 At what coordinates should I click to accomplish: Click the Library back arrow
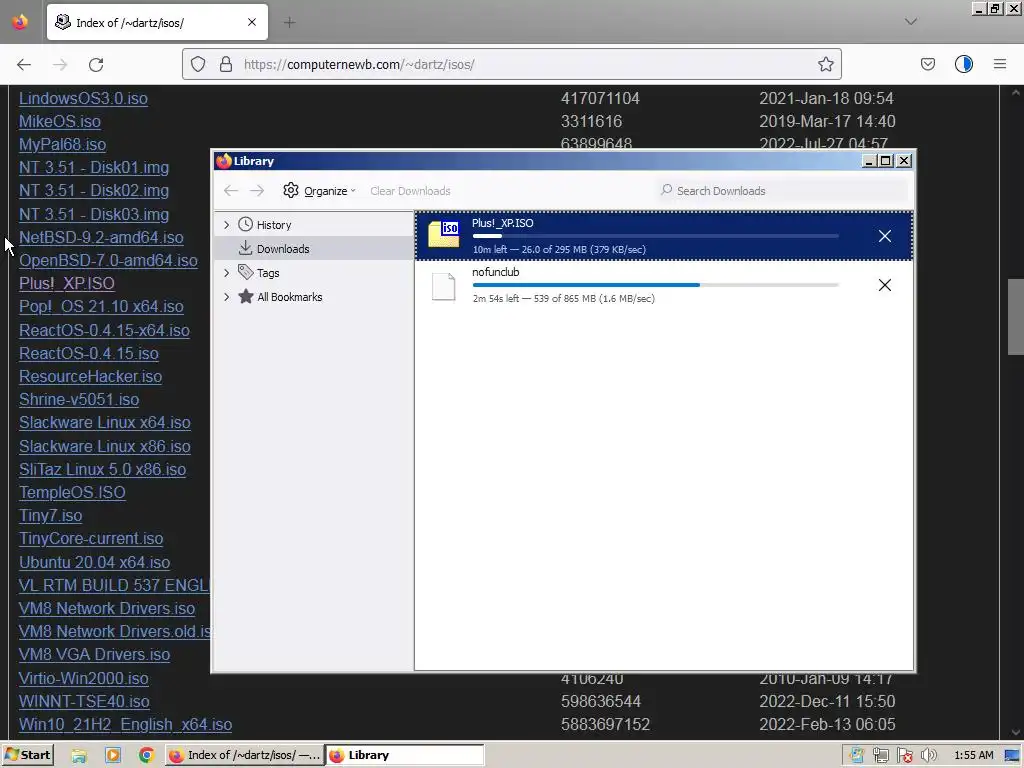pos(231,191)
